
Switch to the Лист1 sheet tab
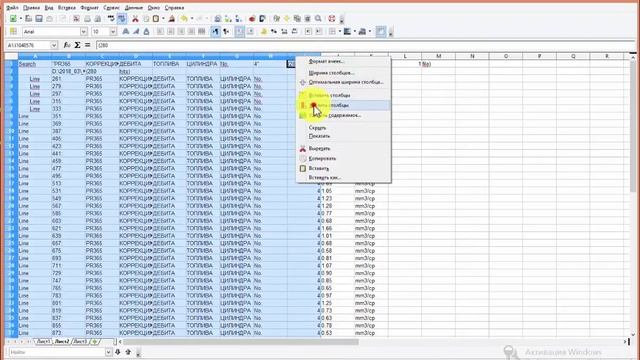44,341
